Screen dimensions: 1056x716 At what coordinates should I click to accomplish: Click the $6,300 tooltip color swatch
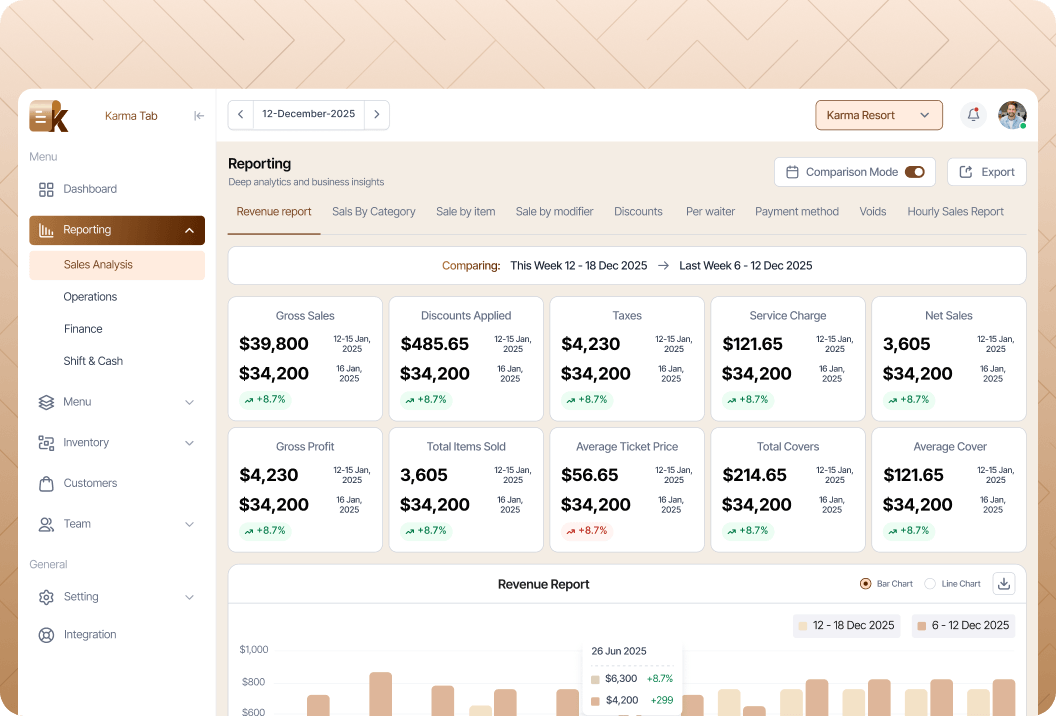pyautogui.click(x=595, y=680)
